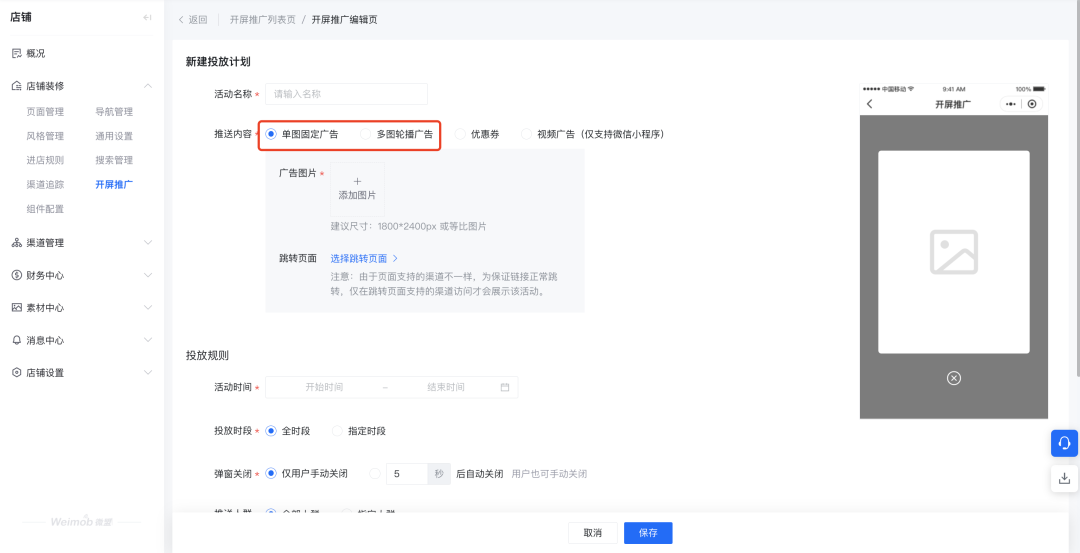Image resolution: width=1080 pixels, height=553 pixels.
Task: Click 添加图片 upload box text
Action: pyautogui.click(x=357, y=195)
